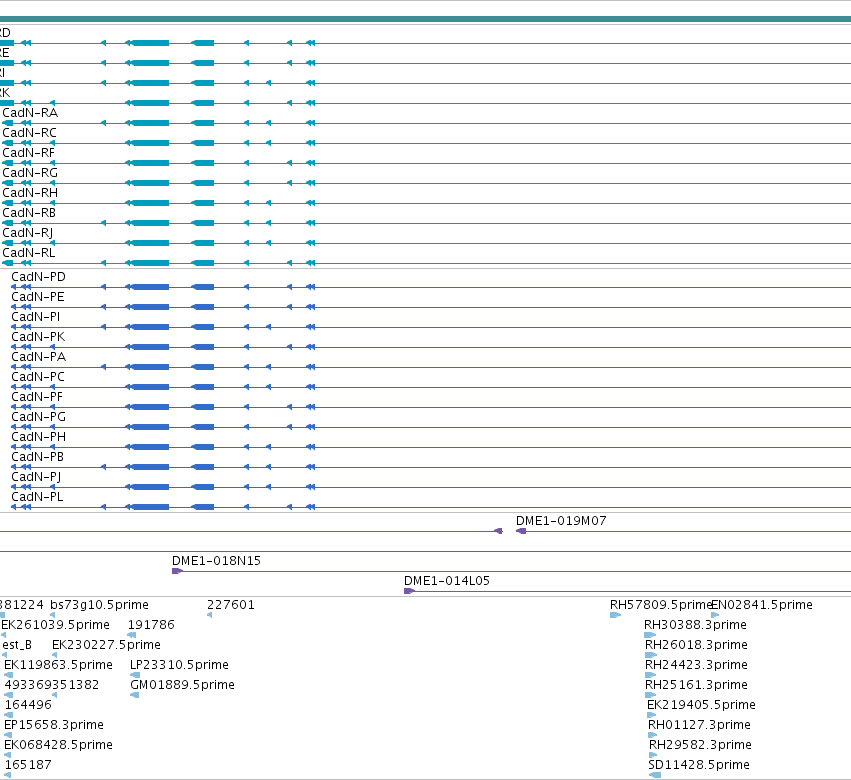Image resolution: width=851 pixels, height=780 pixels.
Task: Select the est_B feature label
Action: [17, 645]
